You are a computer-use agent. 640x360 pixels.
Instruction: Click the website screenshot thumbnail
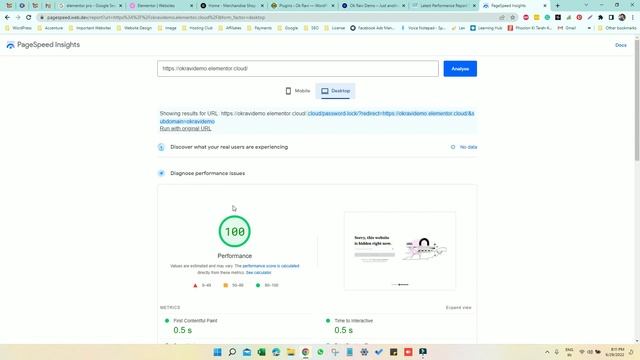point(400,251)
